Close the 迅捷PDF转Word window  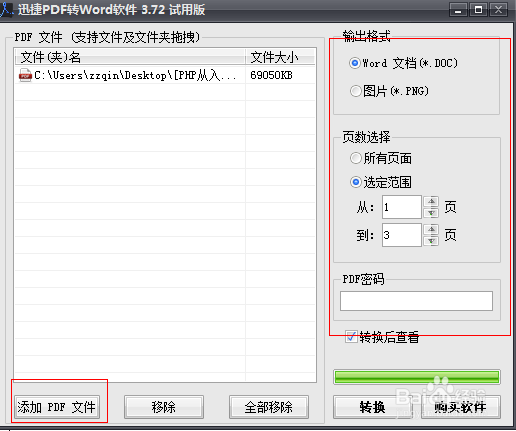pos(499,10)
